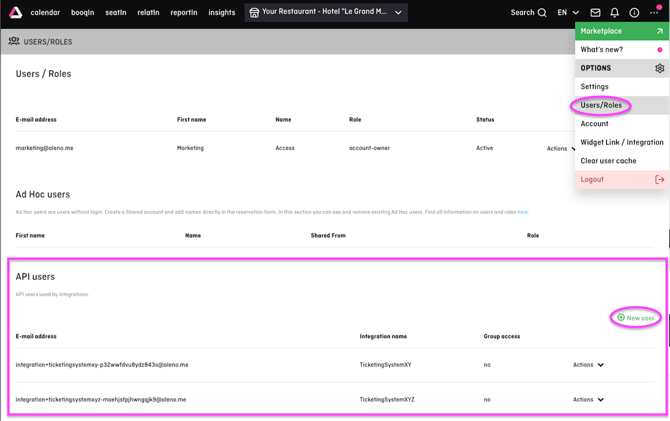This screenshot has width=670, height=421.
Task: Click the restaurant storefront icon
Action: 254,12
